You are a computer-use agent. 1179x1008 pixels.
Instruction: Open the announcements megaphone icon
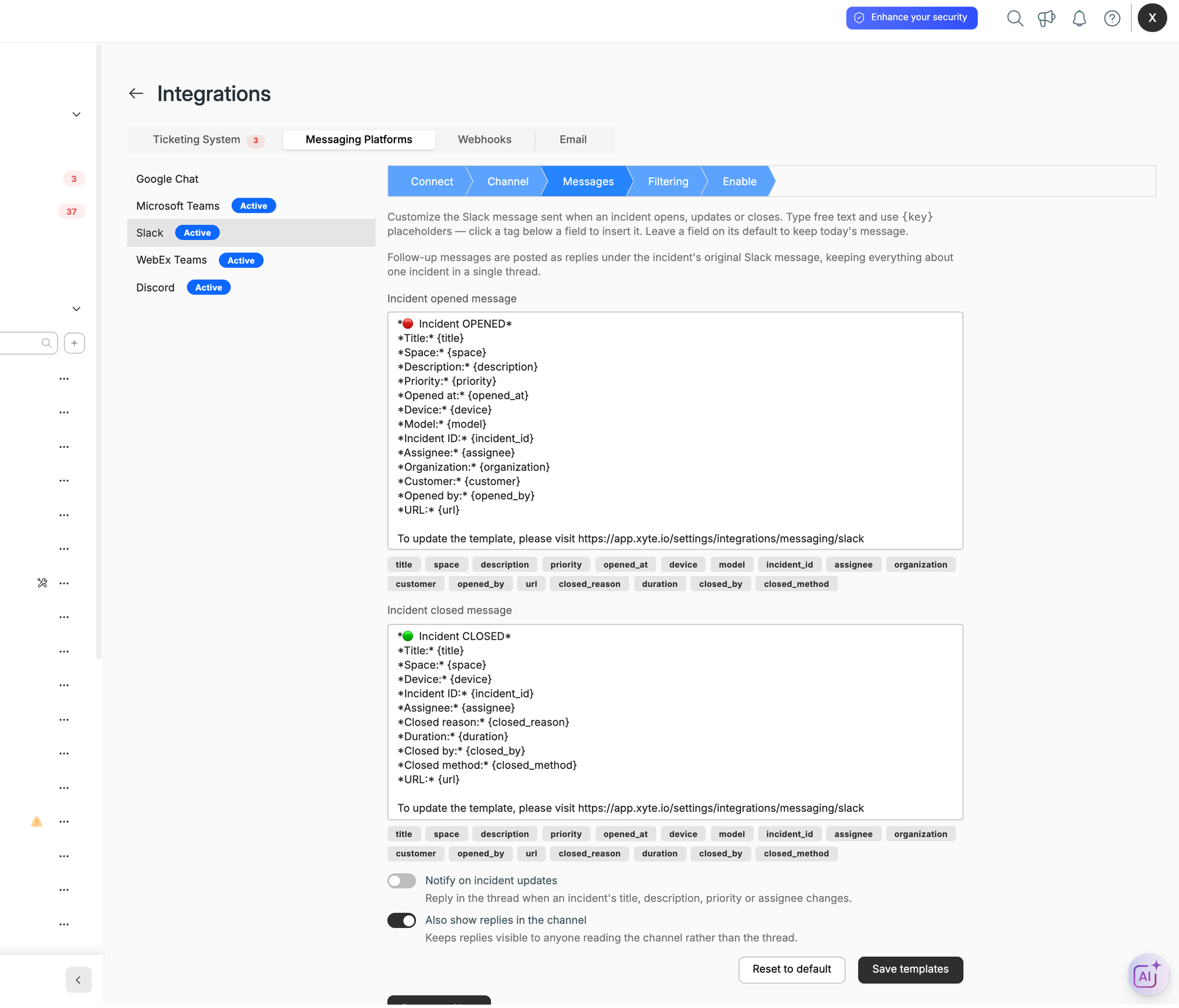click(x=1046, y=18)
